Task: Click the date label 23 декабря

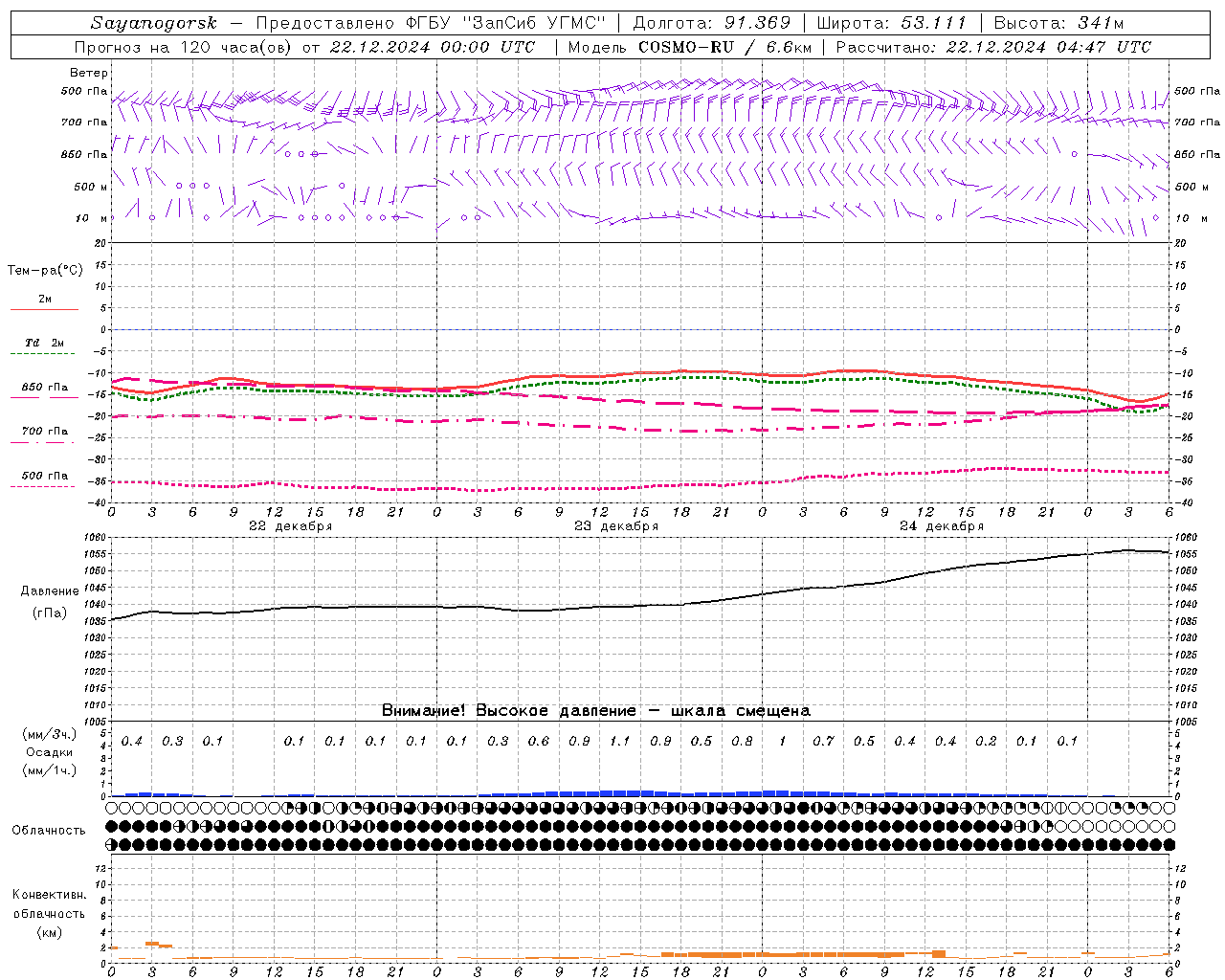Action: pyautogui.click(x=616, y=526)
